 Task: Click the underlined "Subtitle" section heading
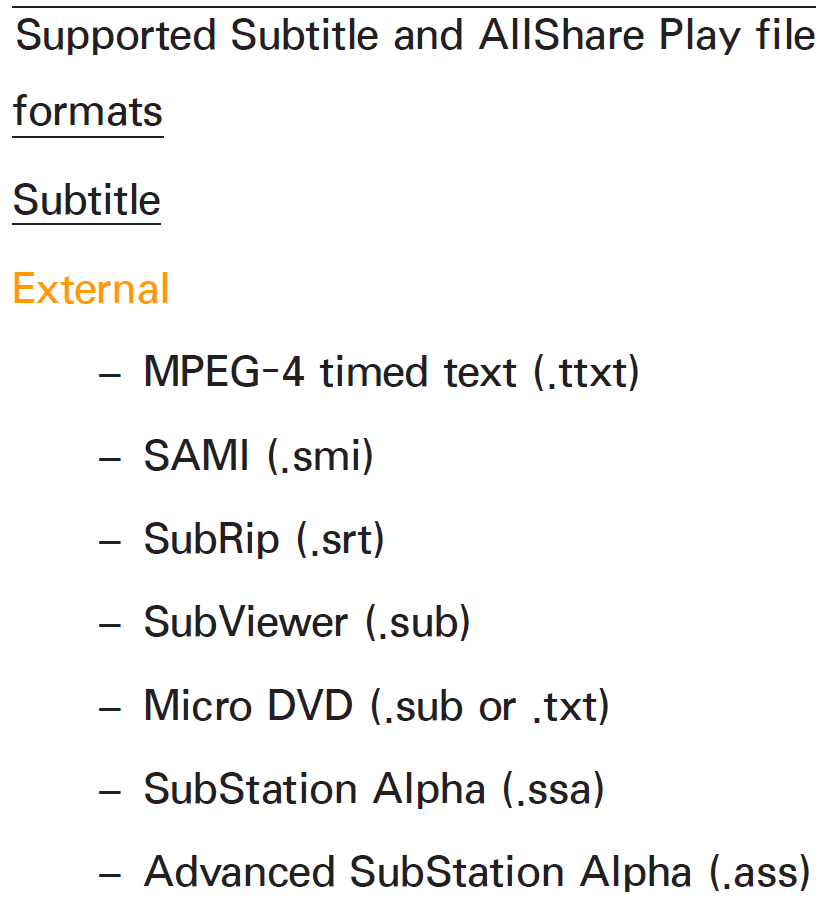point(86,200)
